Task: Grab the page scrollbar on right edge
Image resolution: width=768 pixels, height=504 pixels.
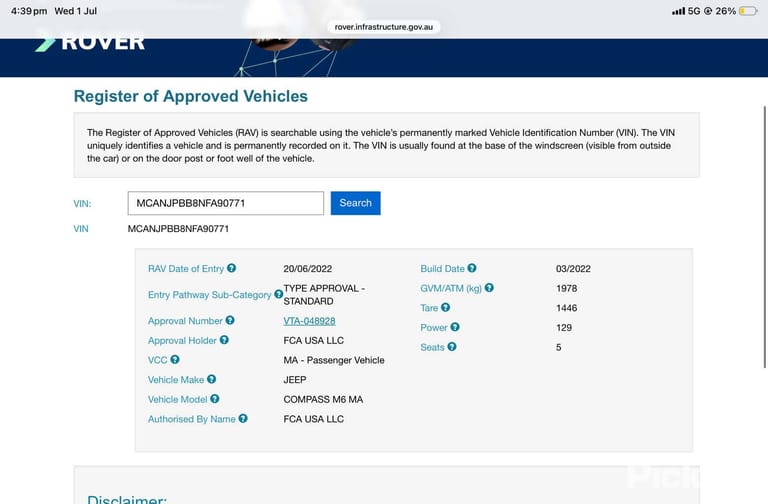Action: [765, 237]
